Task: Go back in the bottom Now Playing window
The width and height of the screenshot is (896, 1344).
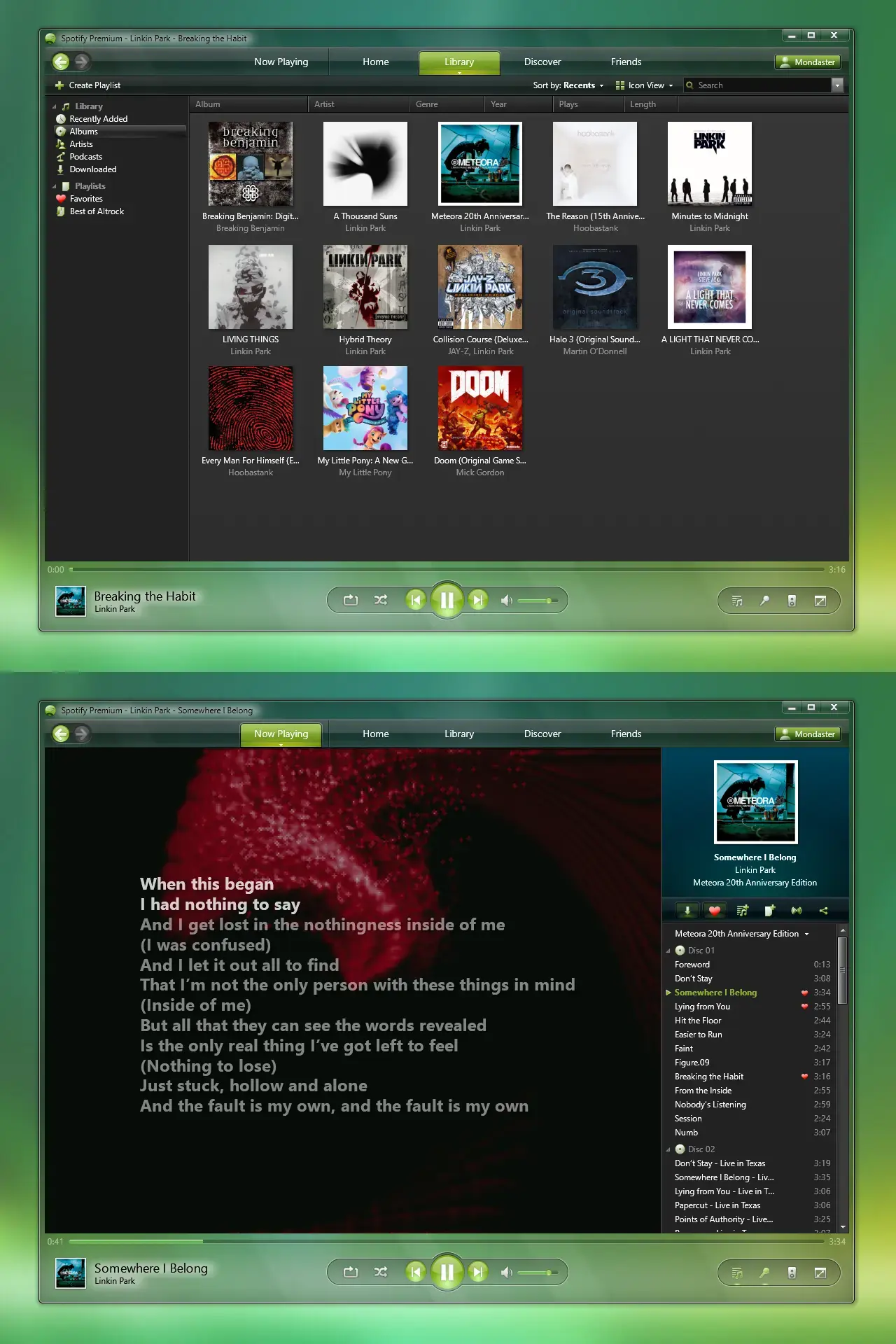Action: click(61, 734)
